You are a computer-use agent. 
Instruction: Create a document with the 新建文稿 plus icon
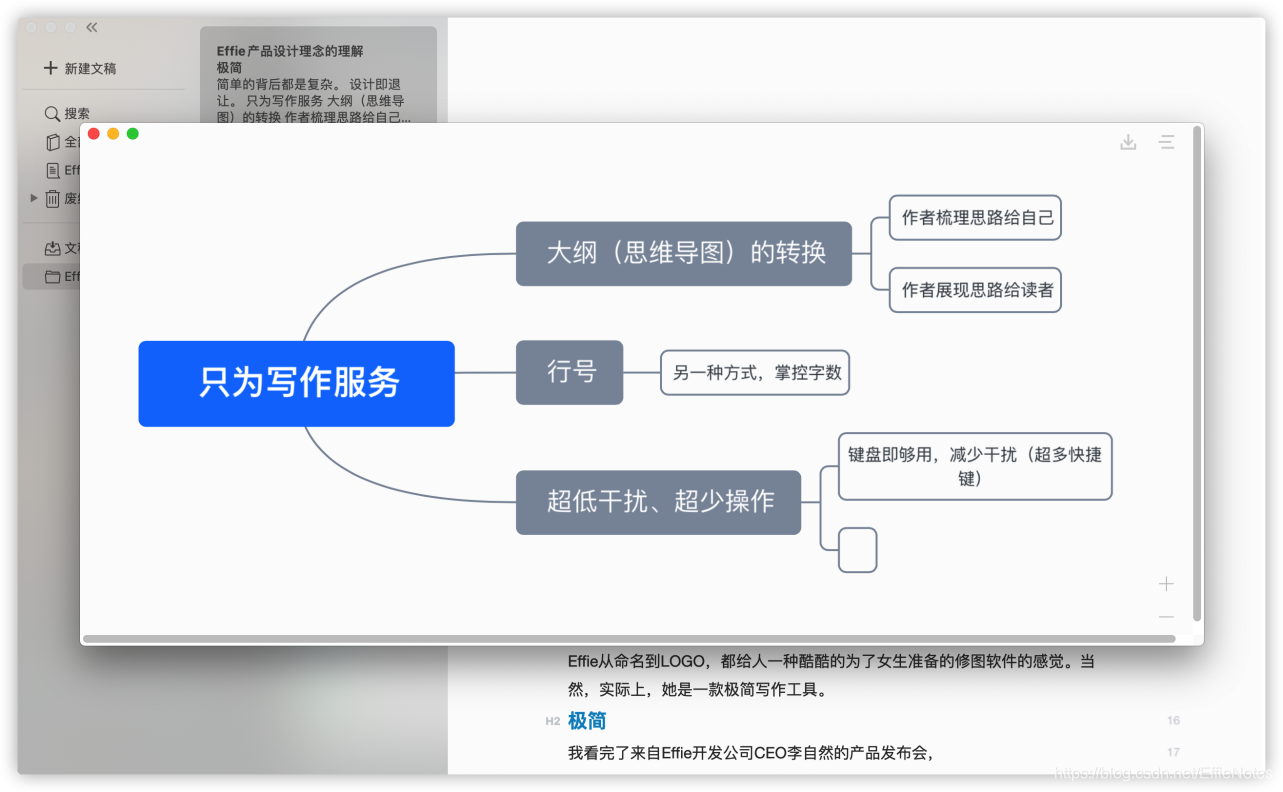[49, 67]
